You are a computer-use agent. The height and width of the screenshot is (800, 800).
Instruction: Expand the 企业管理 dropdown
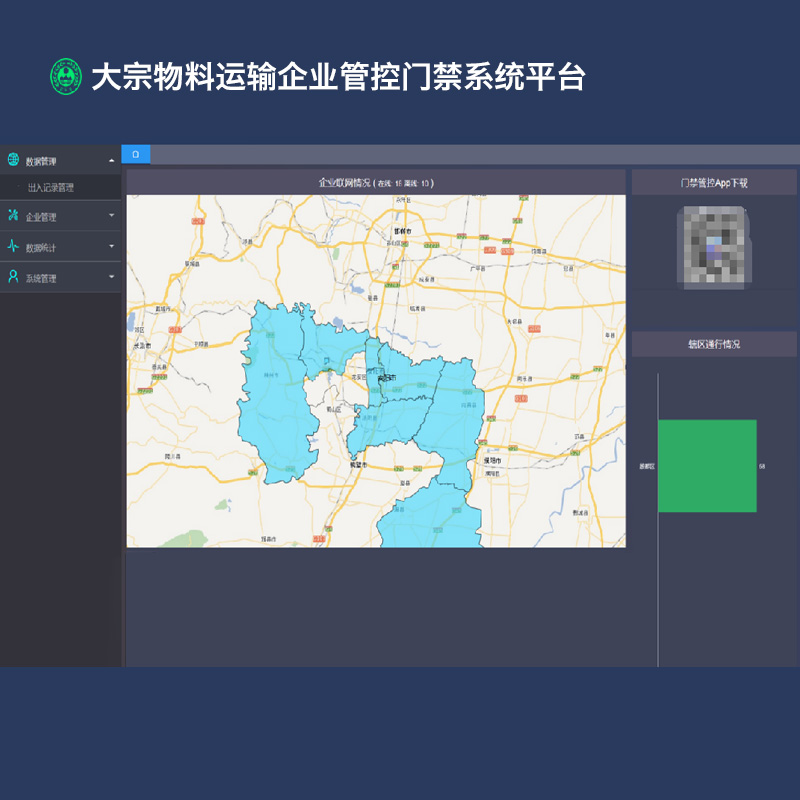110,216
